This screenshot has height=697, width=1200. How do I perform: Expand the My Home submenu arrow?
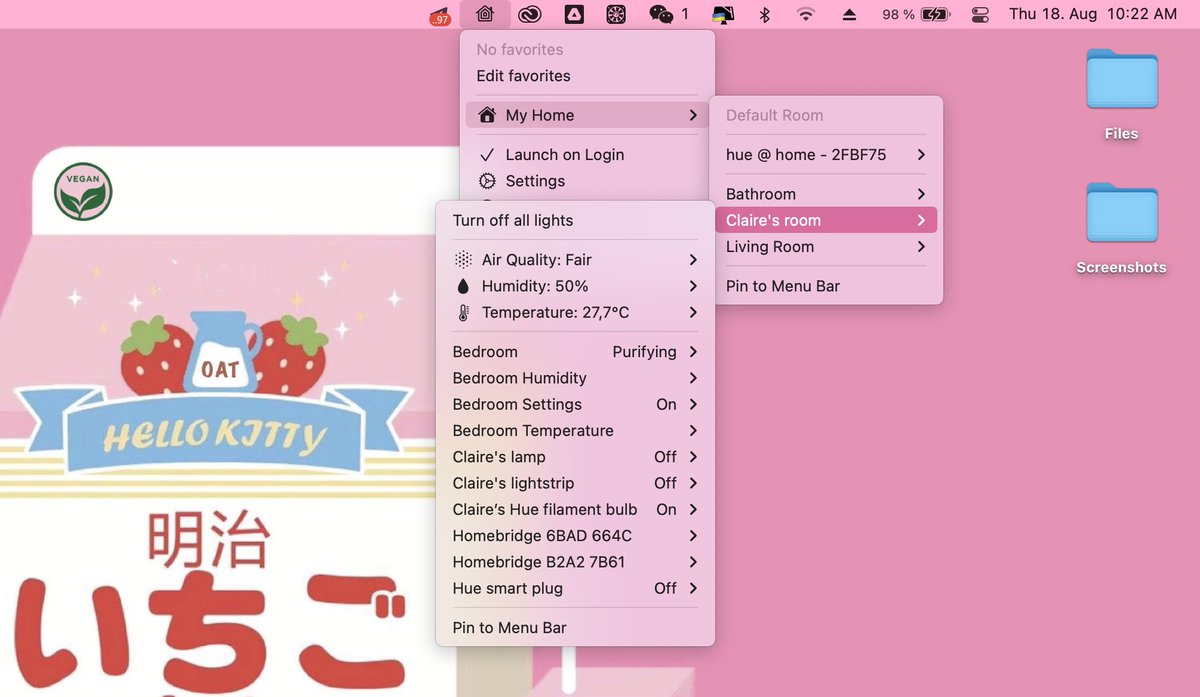(693, 115)
